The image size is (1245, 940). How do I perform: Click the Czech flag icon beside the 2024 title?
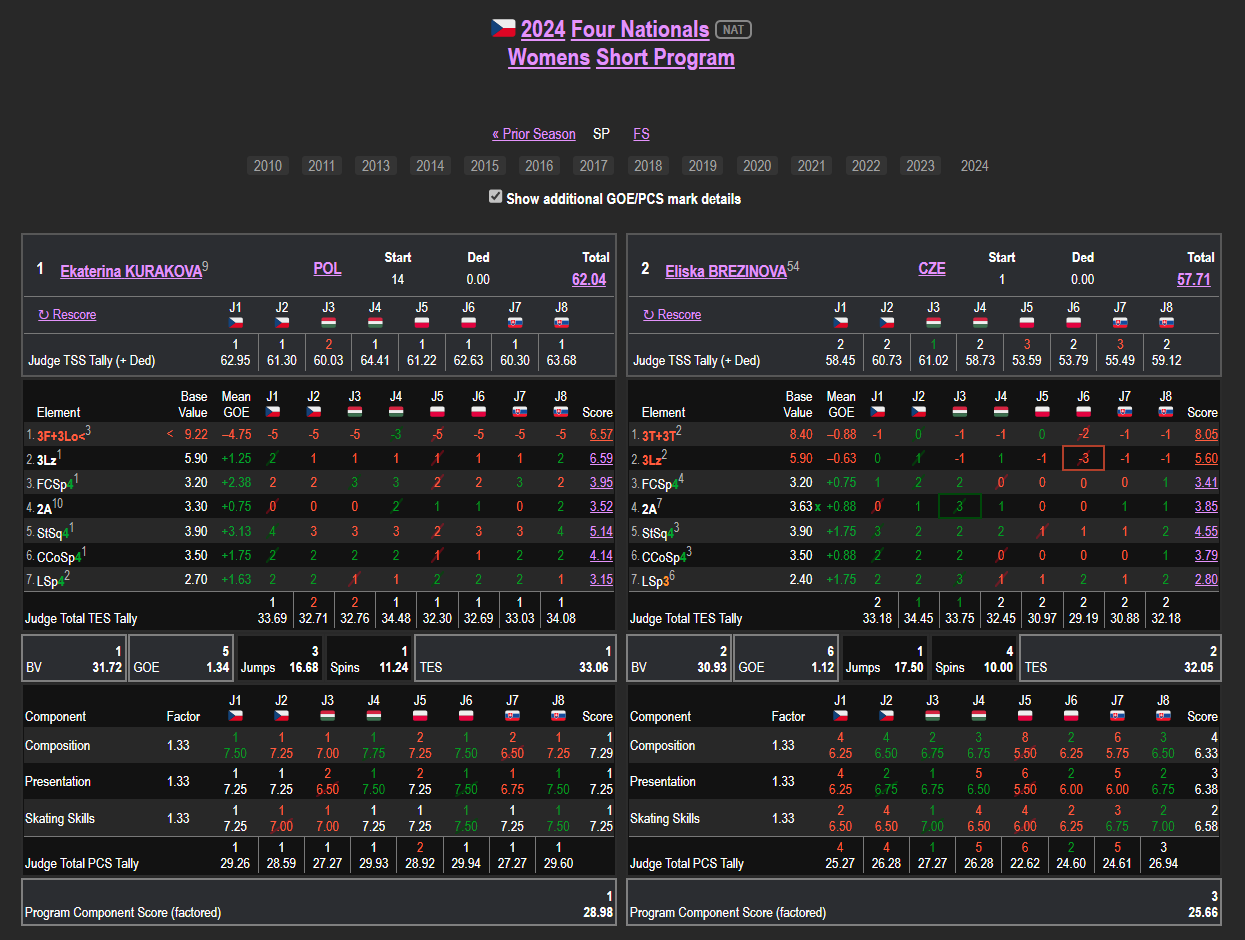pyautogui.click(x=503, y=28)
